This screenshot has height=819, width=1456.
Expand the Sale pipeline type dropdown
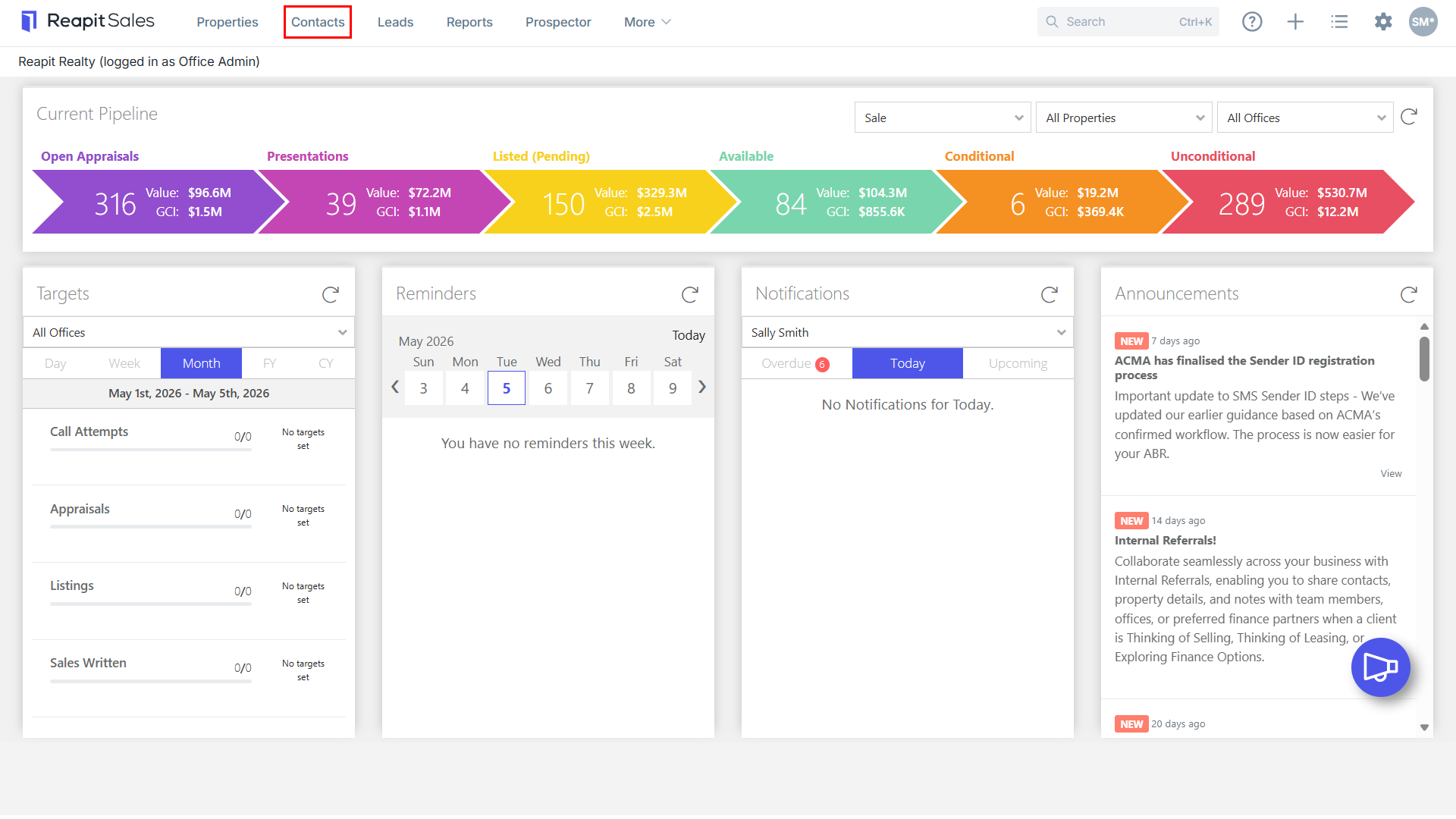click(x=943, y=118)
